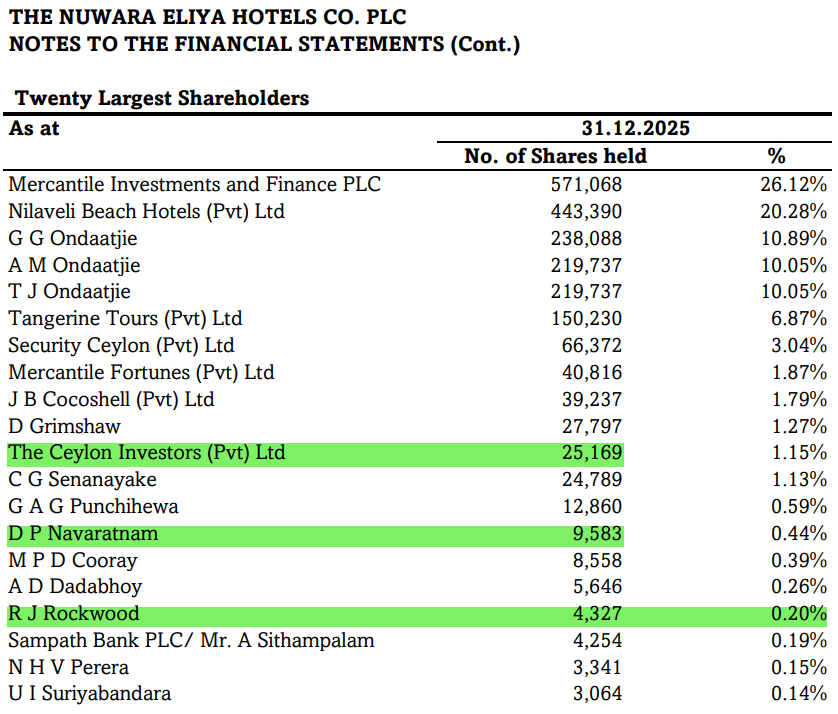Click the share count '150,230'
Screen dimensions: 838x714
tap(586, 319)
